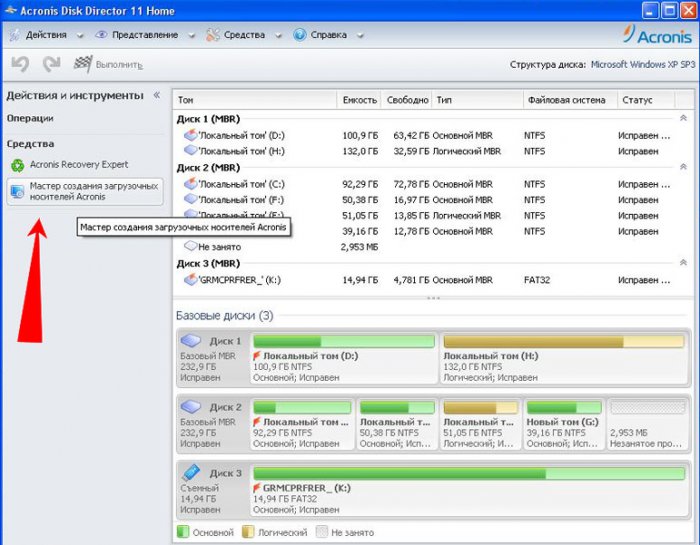Select volume icon of 'Локальный том' (D:)
This screenshot has width=700, height=545.
pos(191,134)
